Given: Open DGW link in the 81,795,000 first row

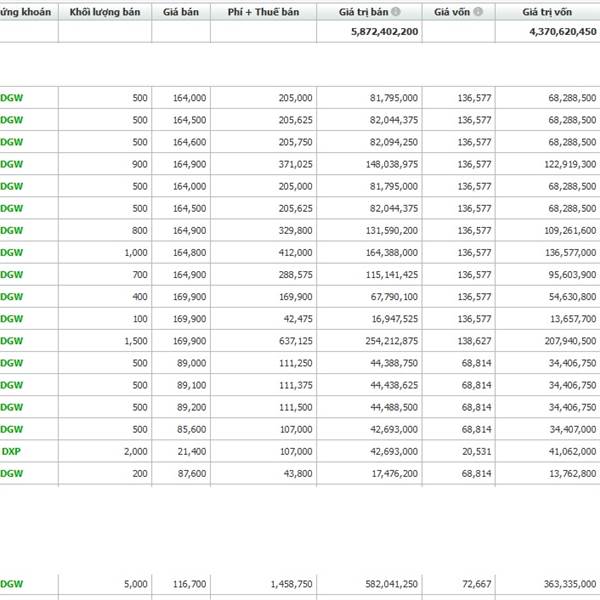Looking at the screenshot, I should point(11,98).
